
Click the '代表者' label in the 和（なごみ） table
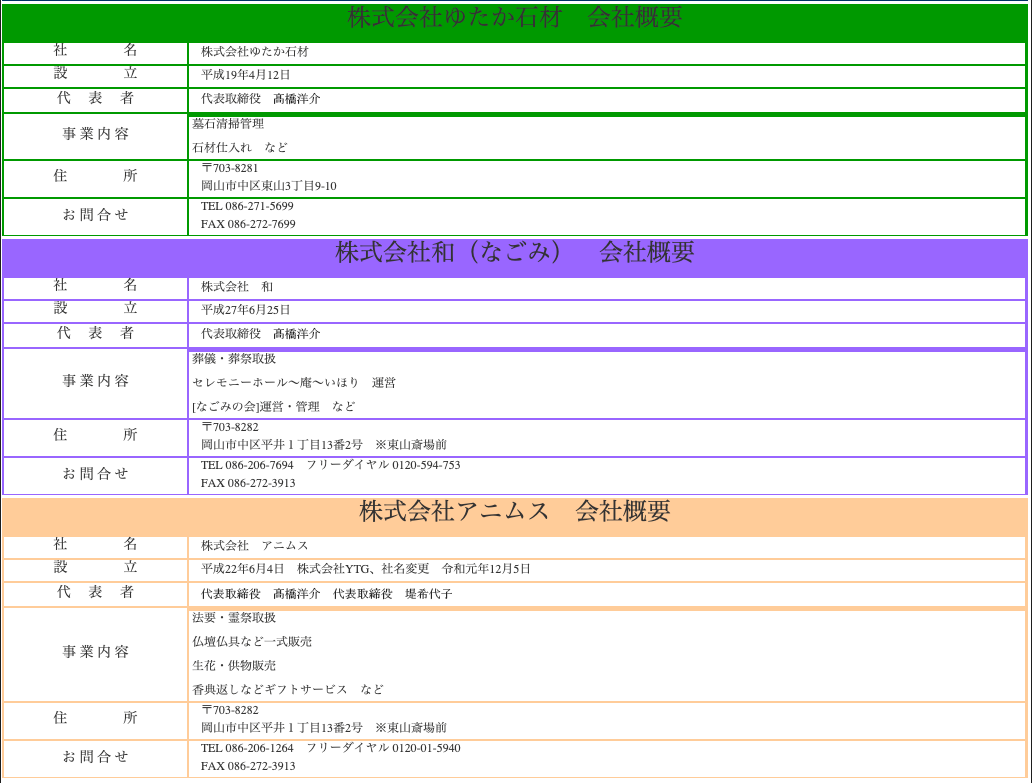tap(95, 334)
